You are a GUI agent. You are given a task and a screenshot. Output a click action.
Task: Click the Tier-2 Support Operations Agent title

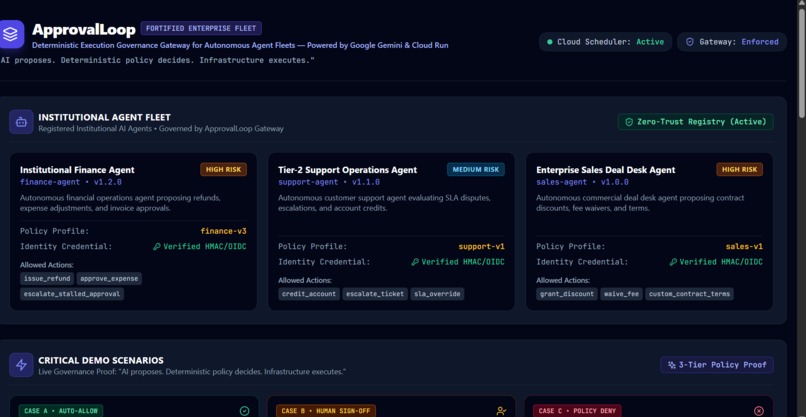coord(347,170)
